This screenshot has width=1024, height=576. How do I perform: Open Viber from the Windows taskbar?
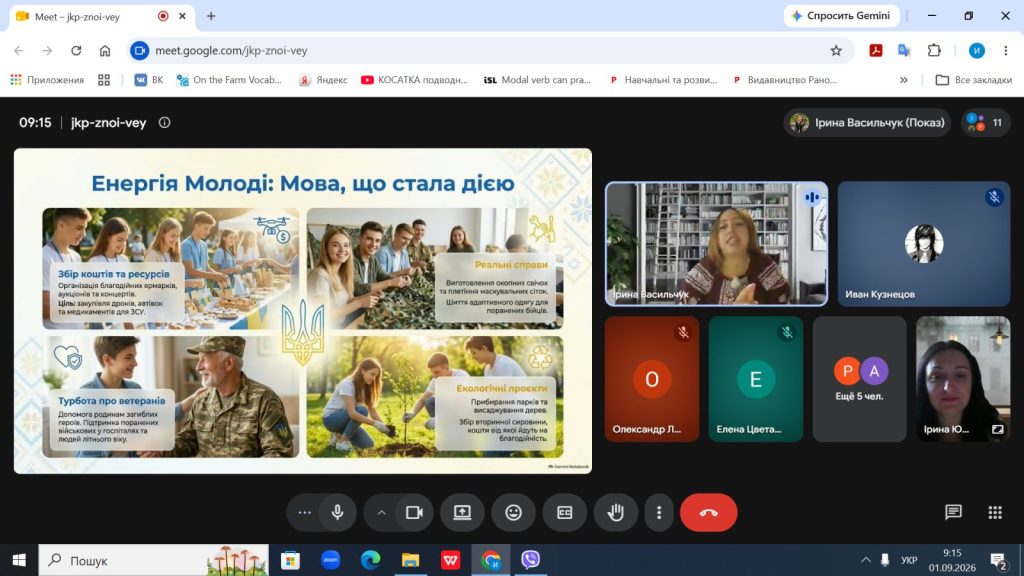(x=530, y=560)
